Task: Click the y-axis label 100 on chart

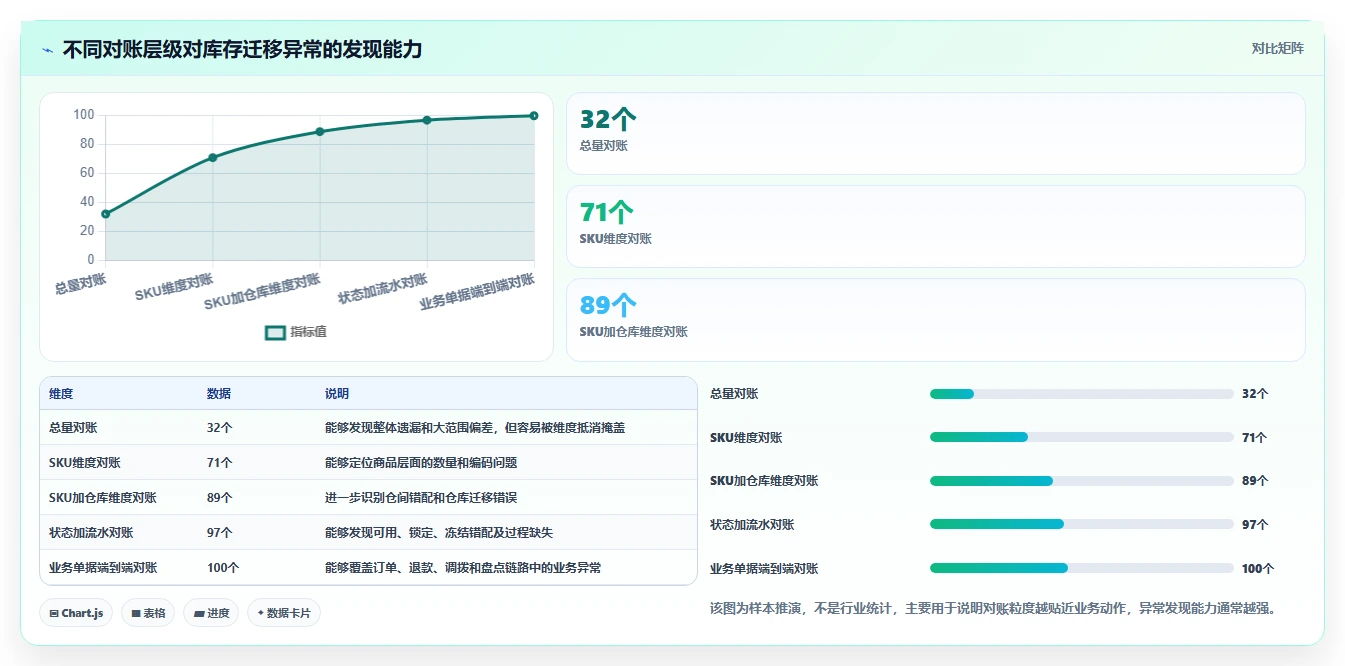Action: (x=83, y=115)
